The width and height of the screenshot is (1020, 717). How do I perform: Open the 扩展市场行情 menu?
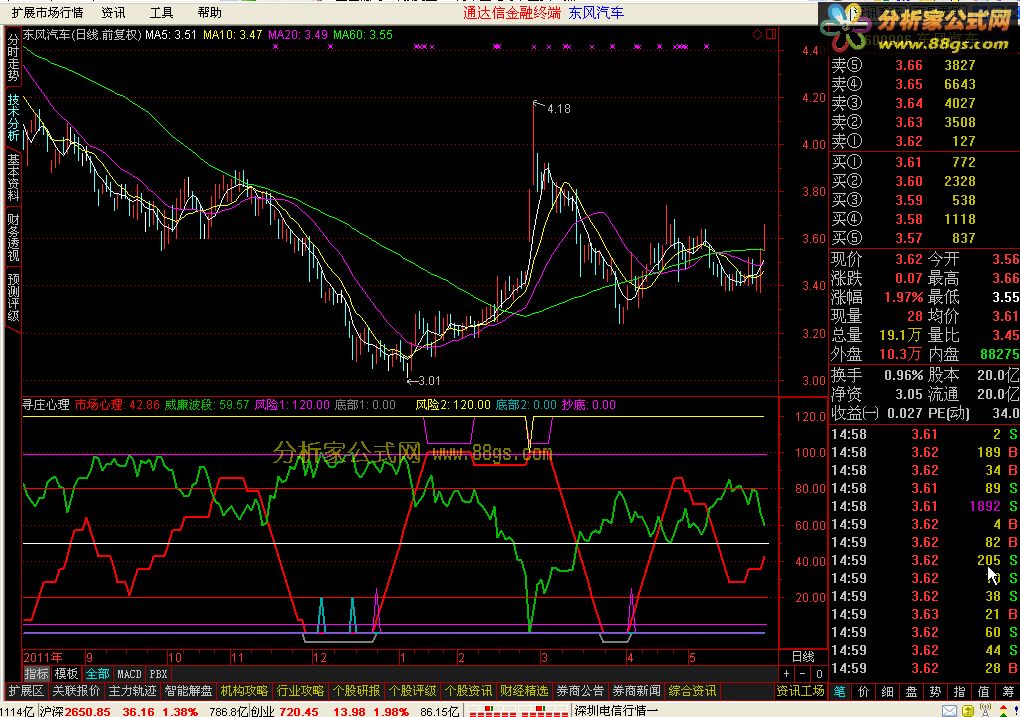point(47,12)
